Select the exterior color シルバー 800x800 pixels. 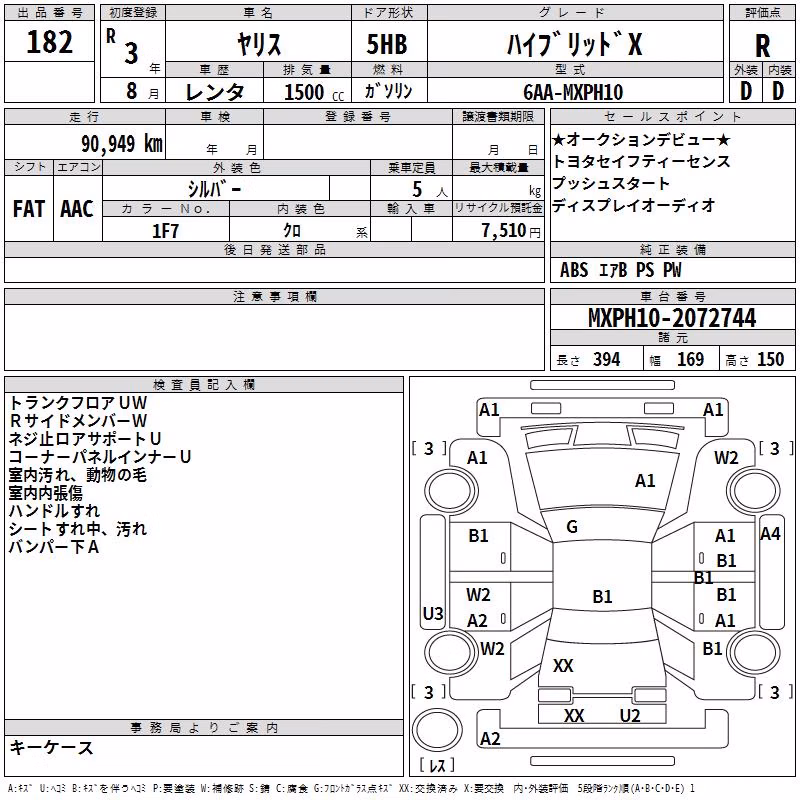coord(214,189)
